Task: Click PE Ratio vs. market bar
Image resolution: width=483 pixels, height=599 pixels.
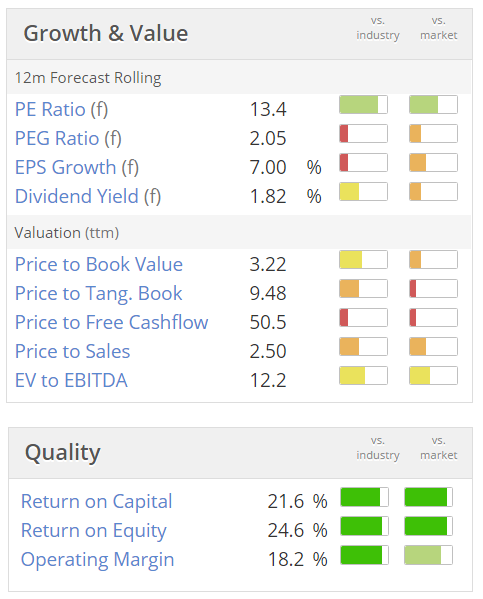Action: (x=433, y=105)
